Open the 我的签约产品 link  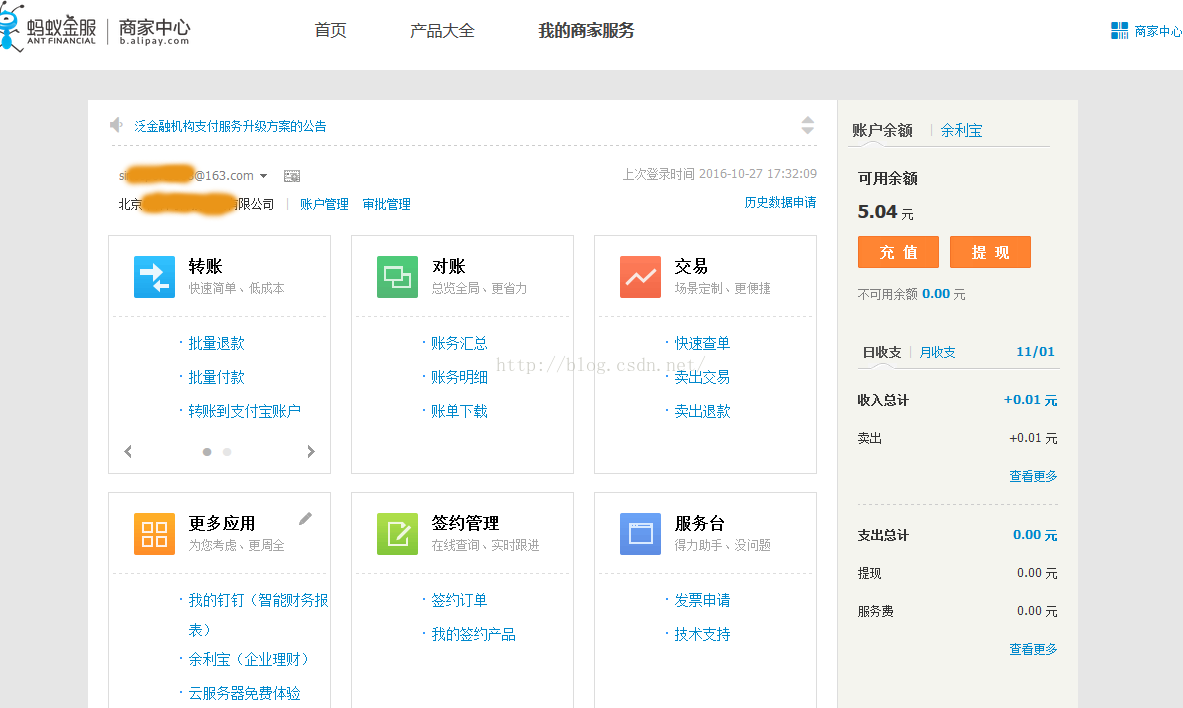[474, 634]
